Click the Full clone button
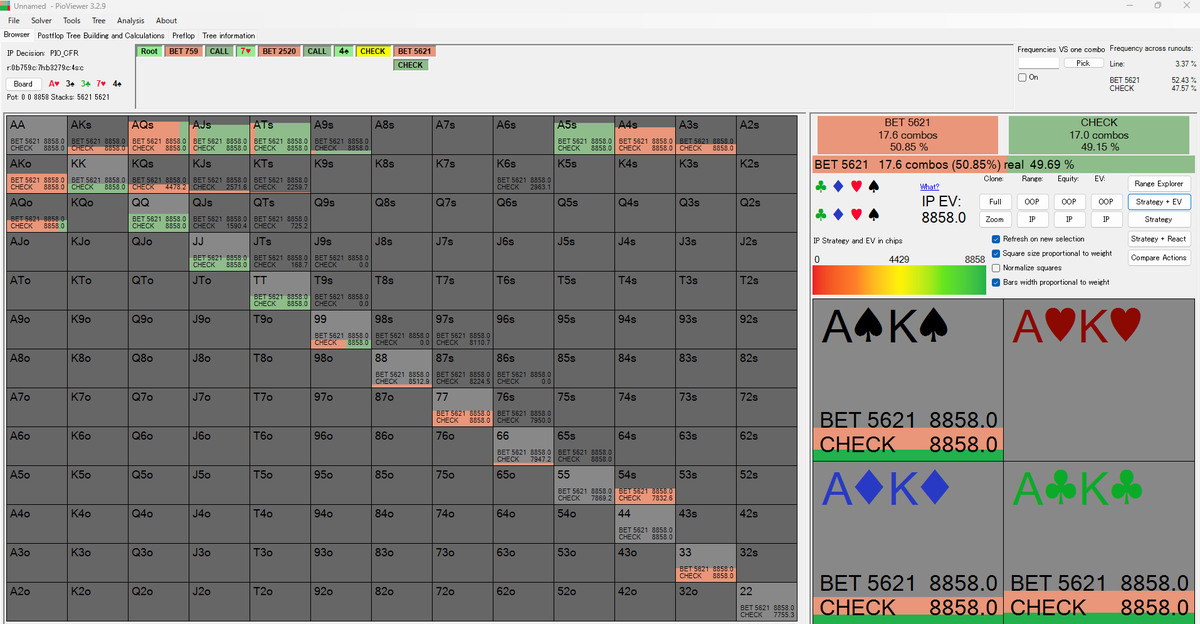 coord(995,201)
